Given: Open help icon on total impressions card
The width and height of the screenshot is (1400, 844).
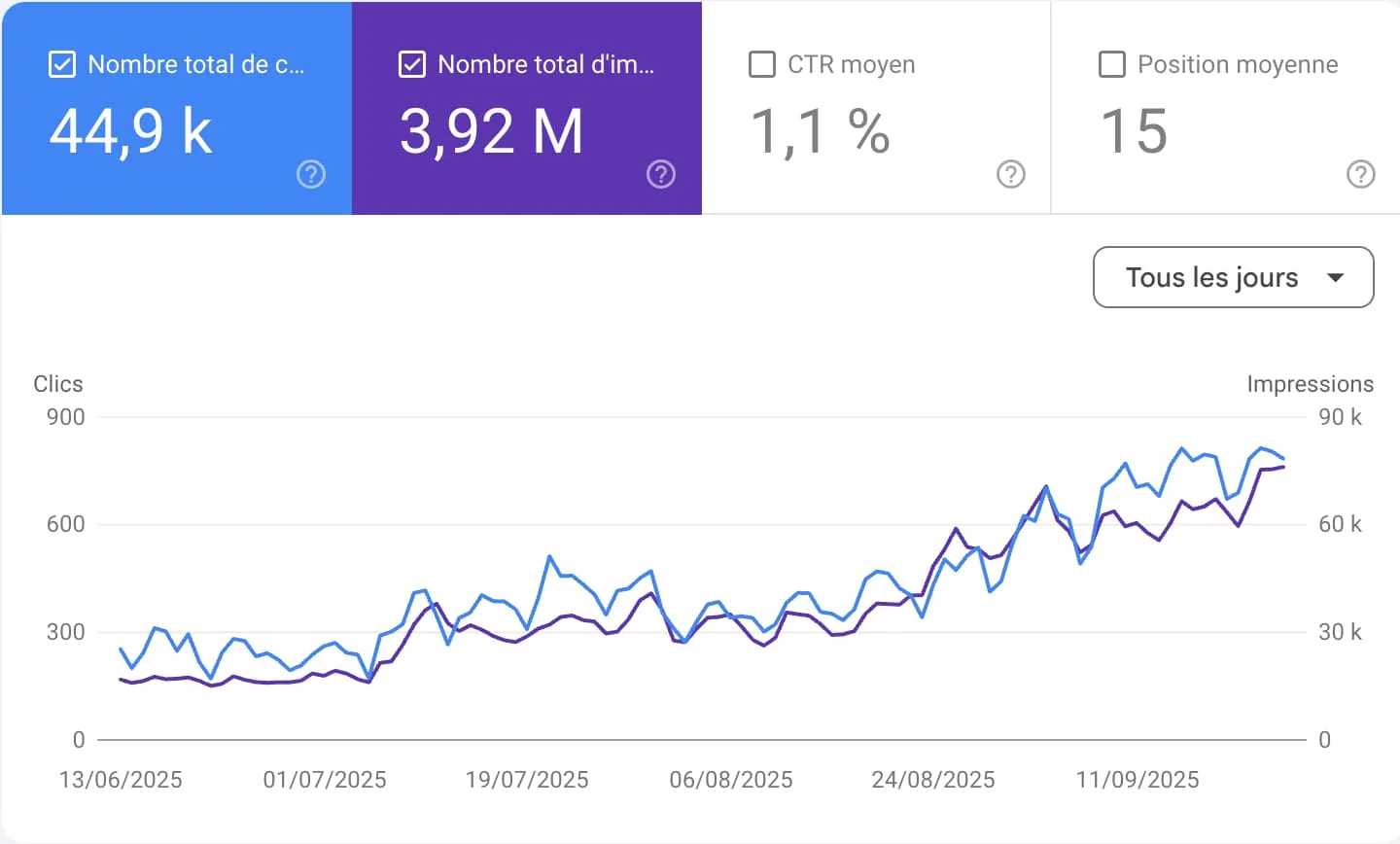Looking at the screenshot, I should 661,174.
